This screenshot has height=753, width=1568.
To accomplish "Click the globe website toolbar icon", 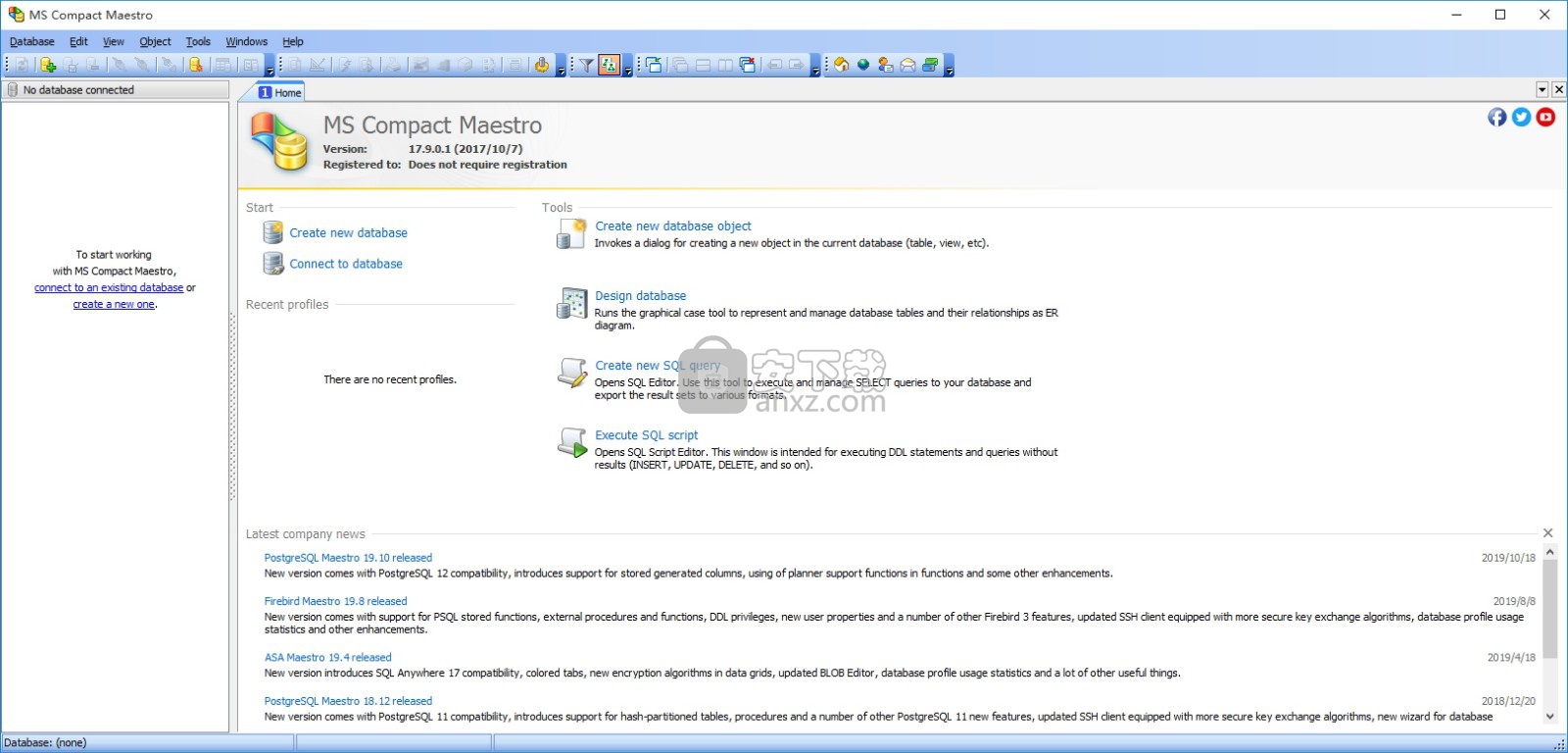I will click(863, 65).
